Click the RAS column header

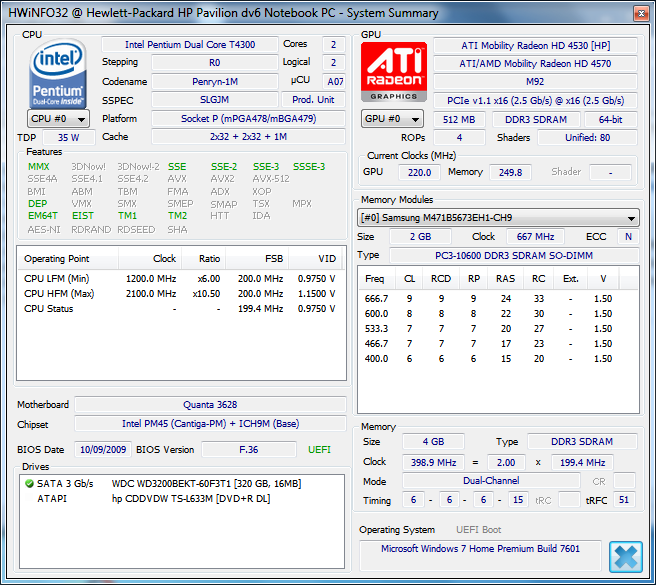coord(505,279)
